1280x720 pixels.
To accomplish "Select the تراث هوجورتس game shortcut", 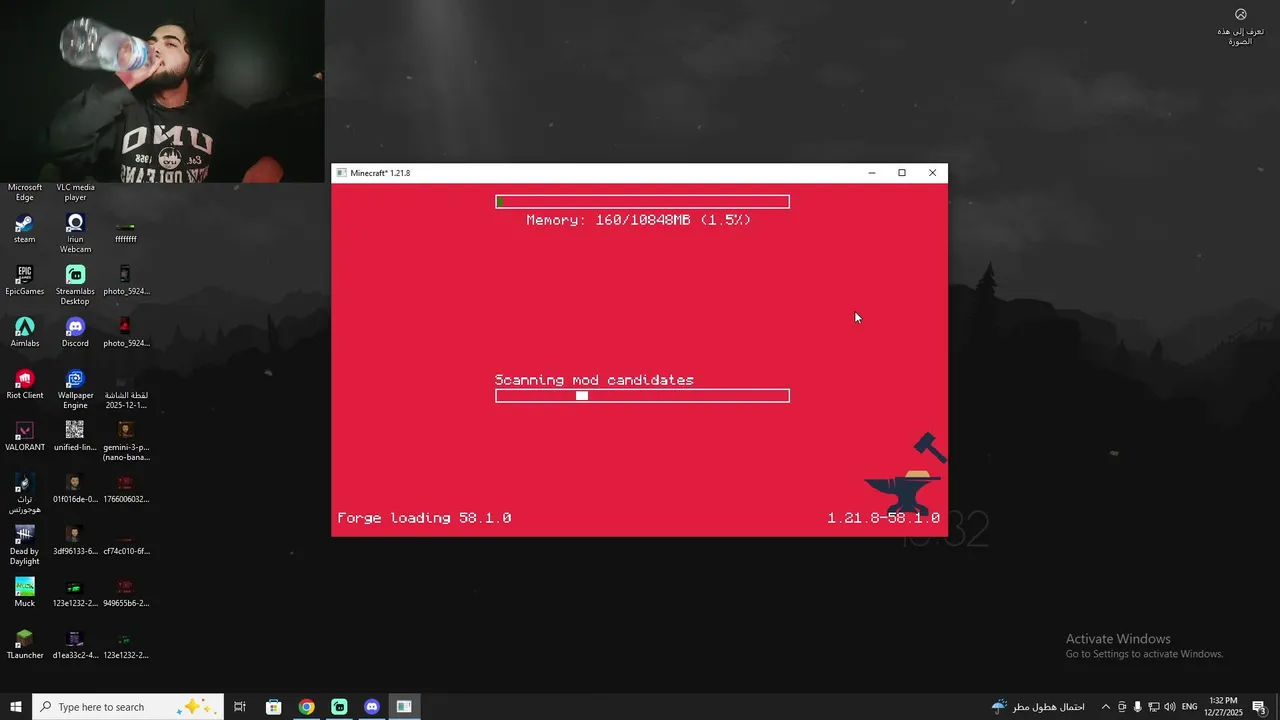I will (x=24, y=494).
